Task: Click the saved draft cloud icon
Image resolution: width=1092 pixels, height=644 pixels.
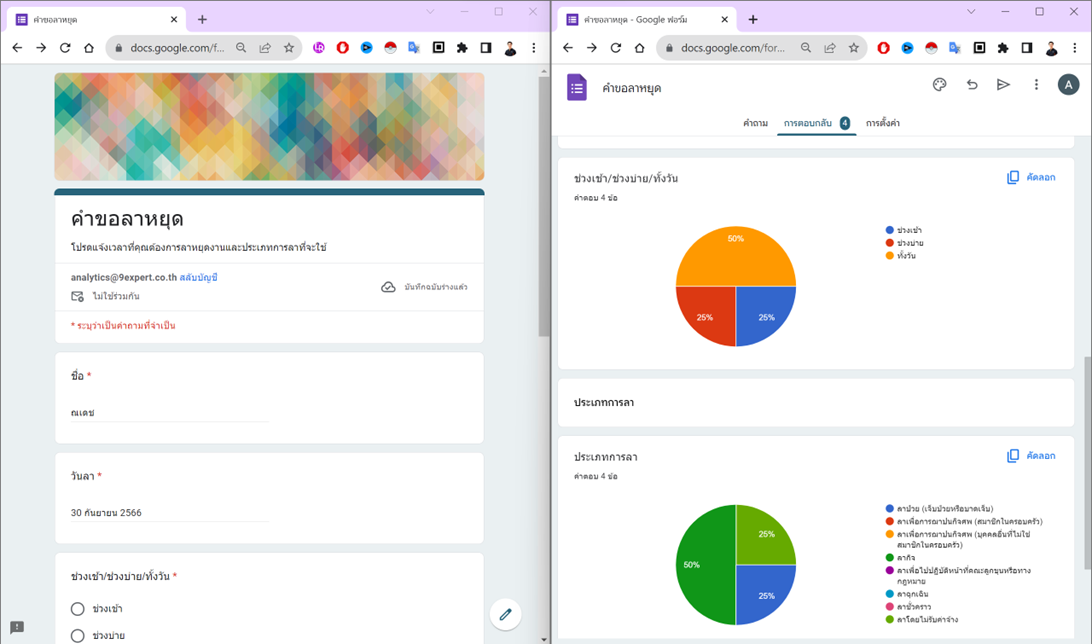Action: coord(390,287)
